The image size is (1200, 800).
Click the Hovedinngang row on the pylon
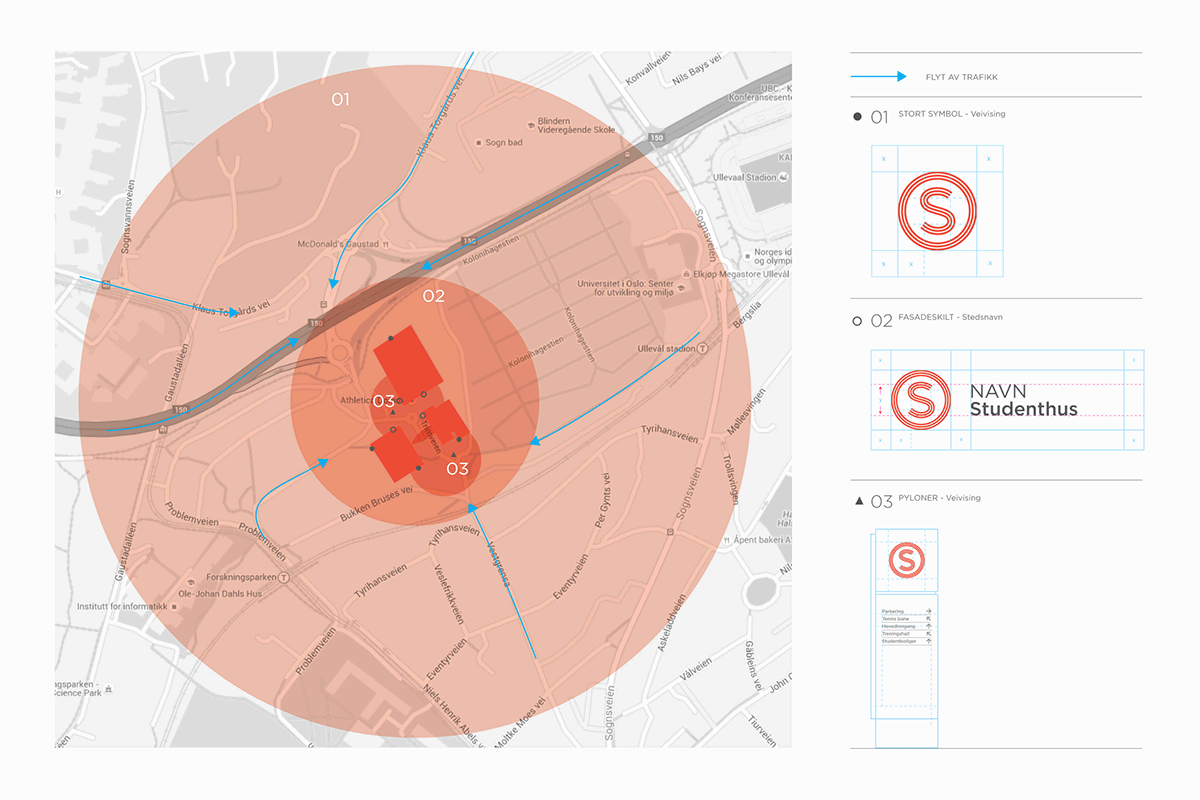click(x=906, y=626)
